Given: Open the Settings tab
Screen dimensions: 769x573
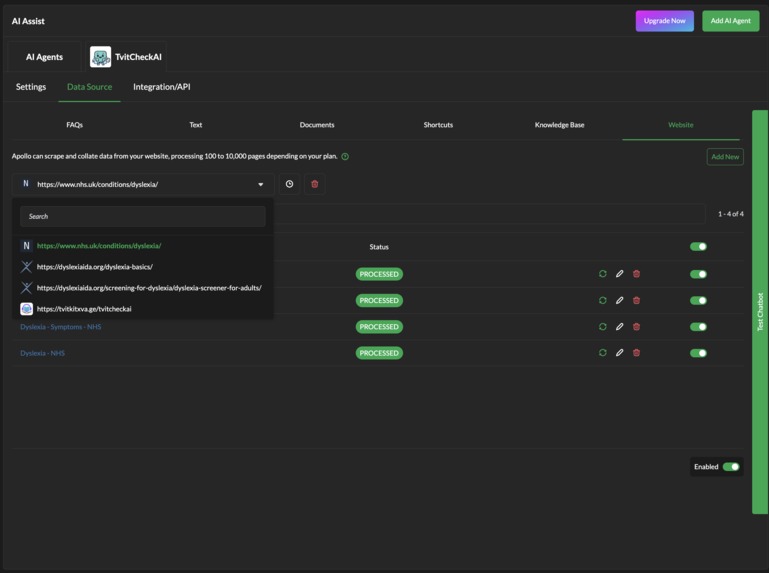Looking at the screenshot, I should point(31,87).
